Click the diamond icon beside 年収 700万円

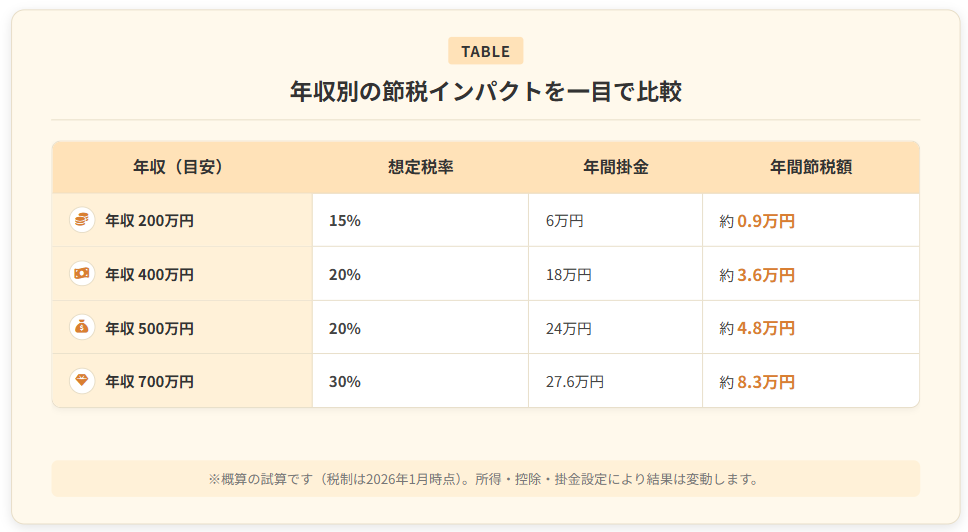click(82, 381)
